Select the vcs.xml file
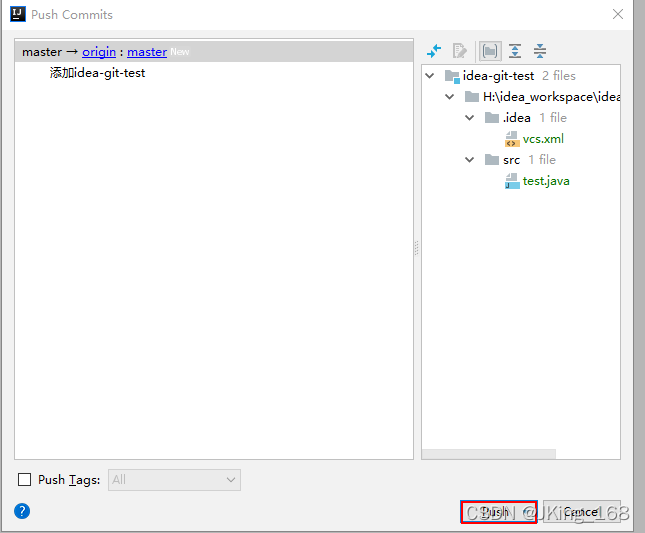This screenshot has height=533, width=645. [x=543, y=139]
